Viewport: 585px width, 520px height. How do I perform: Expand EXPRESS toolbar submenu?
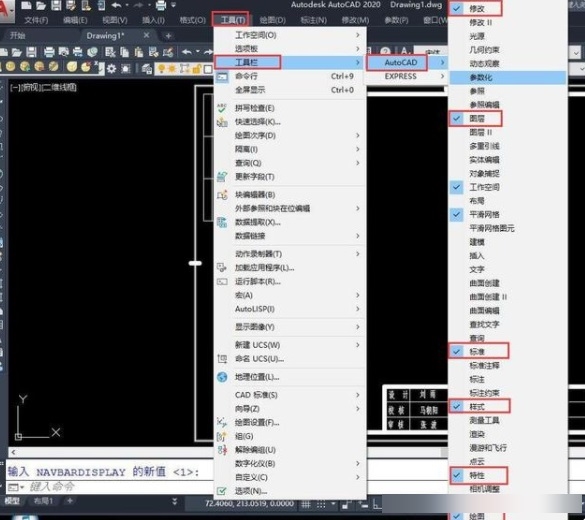point(407,76)
